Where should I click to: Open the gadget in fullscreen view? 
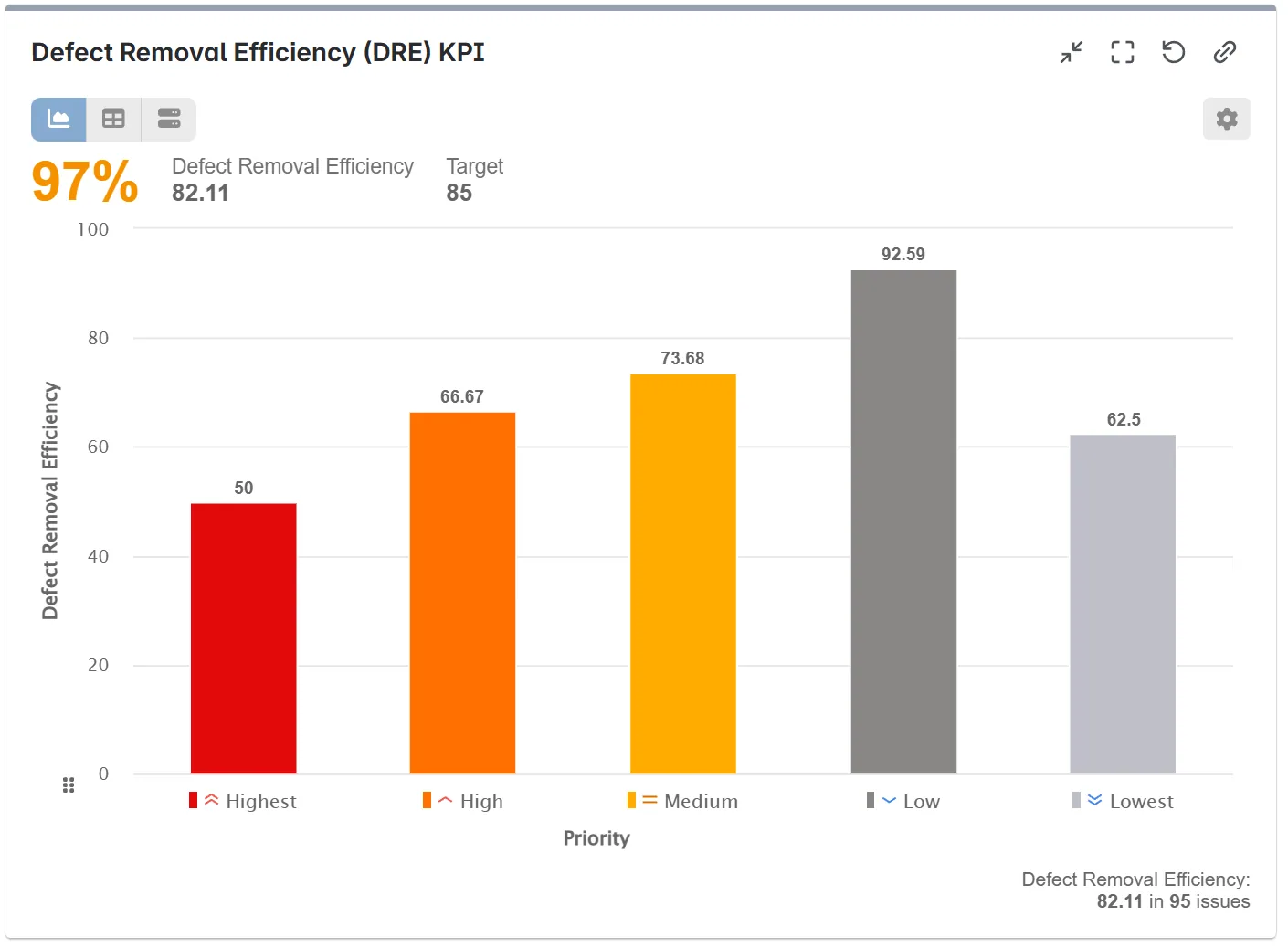coord(1123,52)
